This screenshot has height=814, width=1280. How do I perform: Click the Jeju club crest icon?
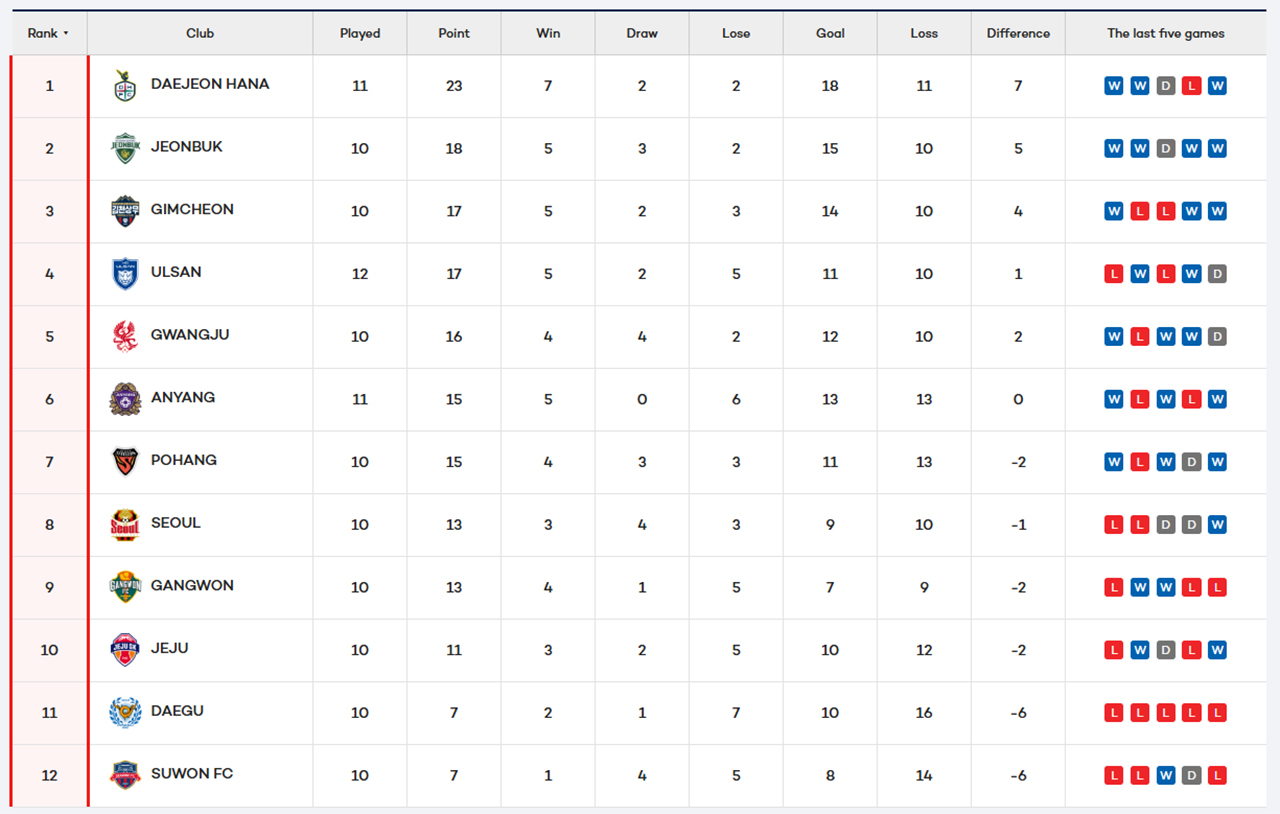point(125,650)
